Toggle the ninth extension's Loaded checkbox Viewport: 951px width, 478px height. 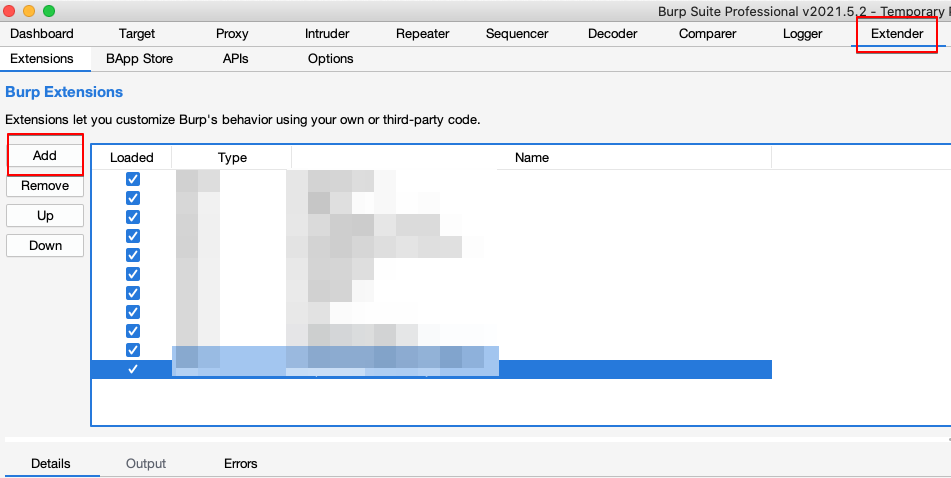pos(133,331)
